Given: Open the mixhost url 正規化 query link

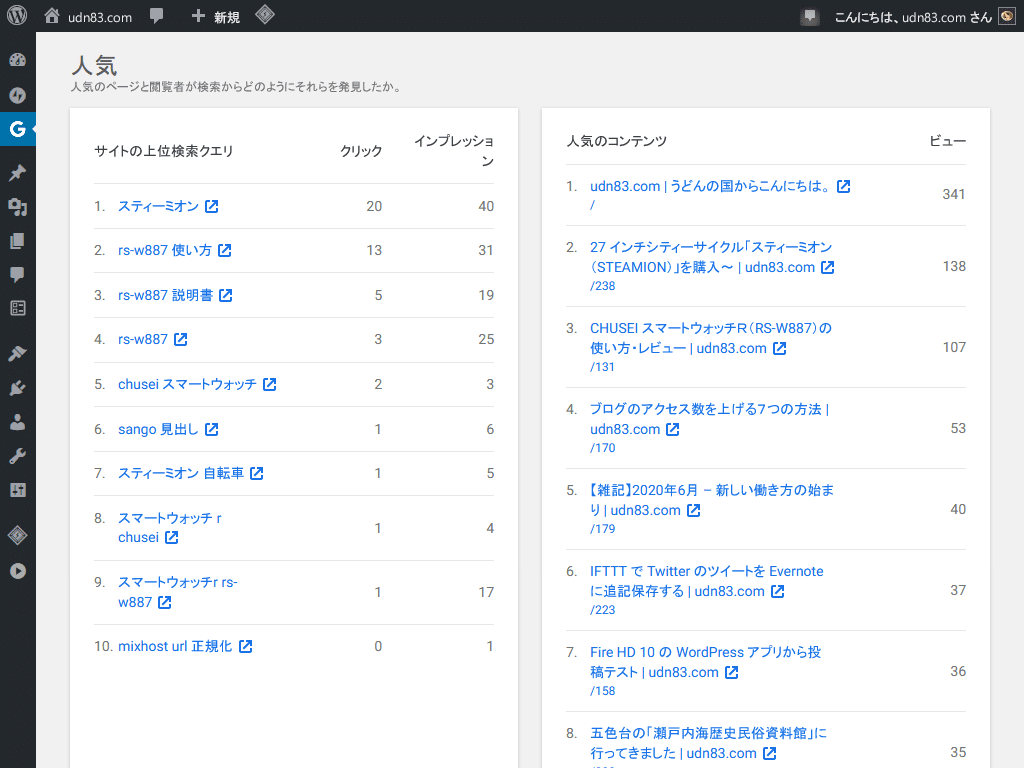Looking at the screenshot, I should (185, 646).
